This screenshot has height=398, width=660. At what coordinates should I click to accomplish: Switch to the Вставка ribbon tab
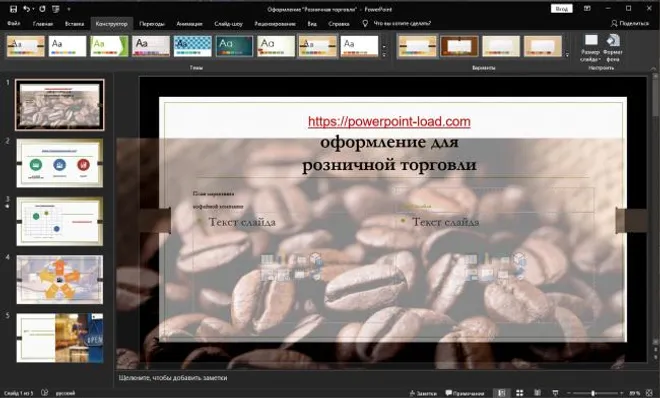coord(75,24)
